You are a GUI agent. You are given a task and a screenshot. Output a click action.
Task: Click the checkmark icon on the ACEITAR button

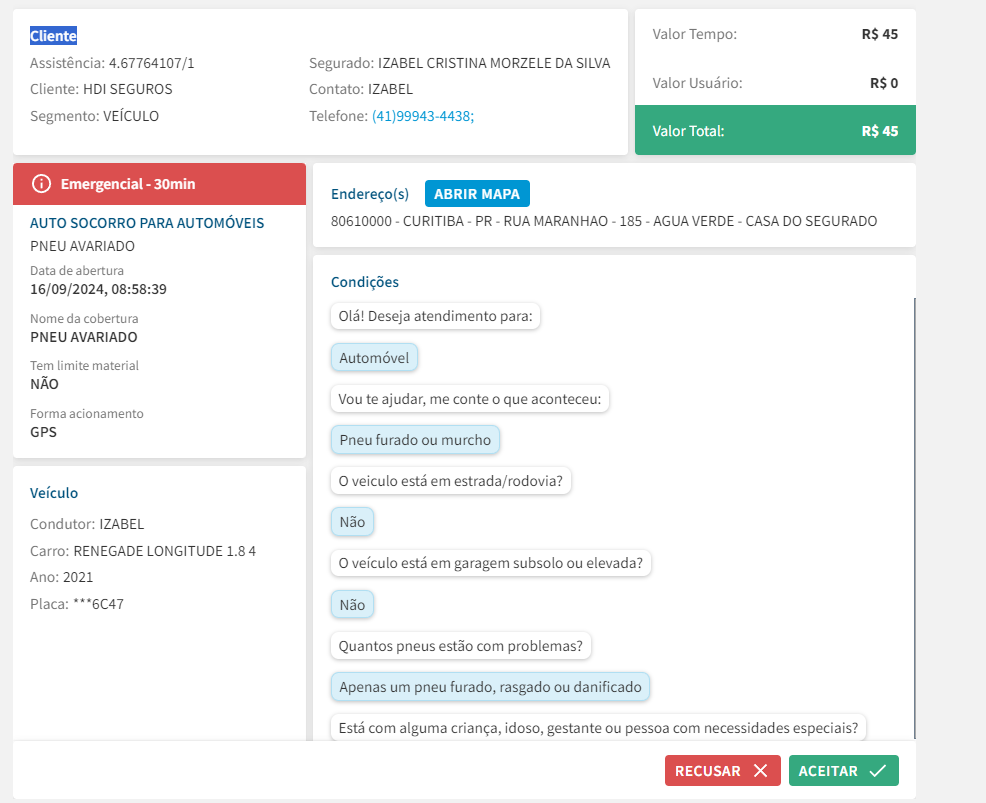tap(877, 771)
